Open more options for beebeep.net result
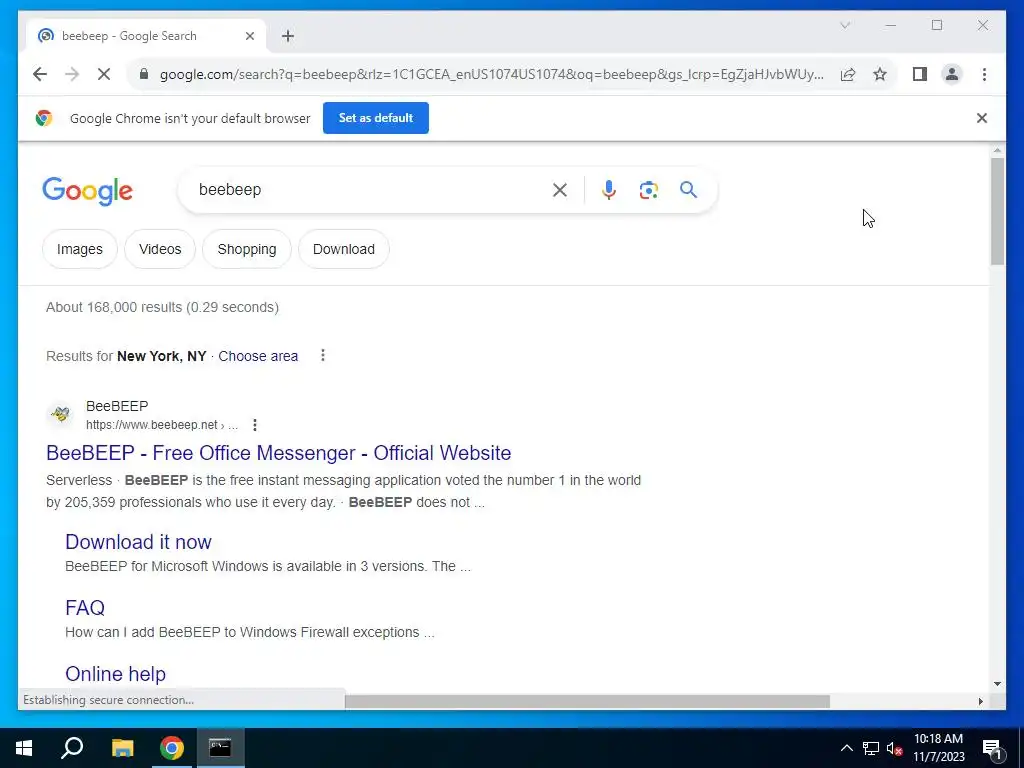 (x=255, y=425)
